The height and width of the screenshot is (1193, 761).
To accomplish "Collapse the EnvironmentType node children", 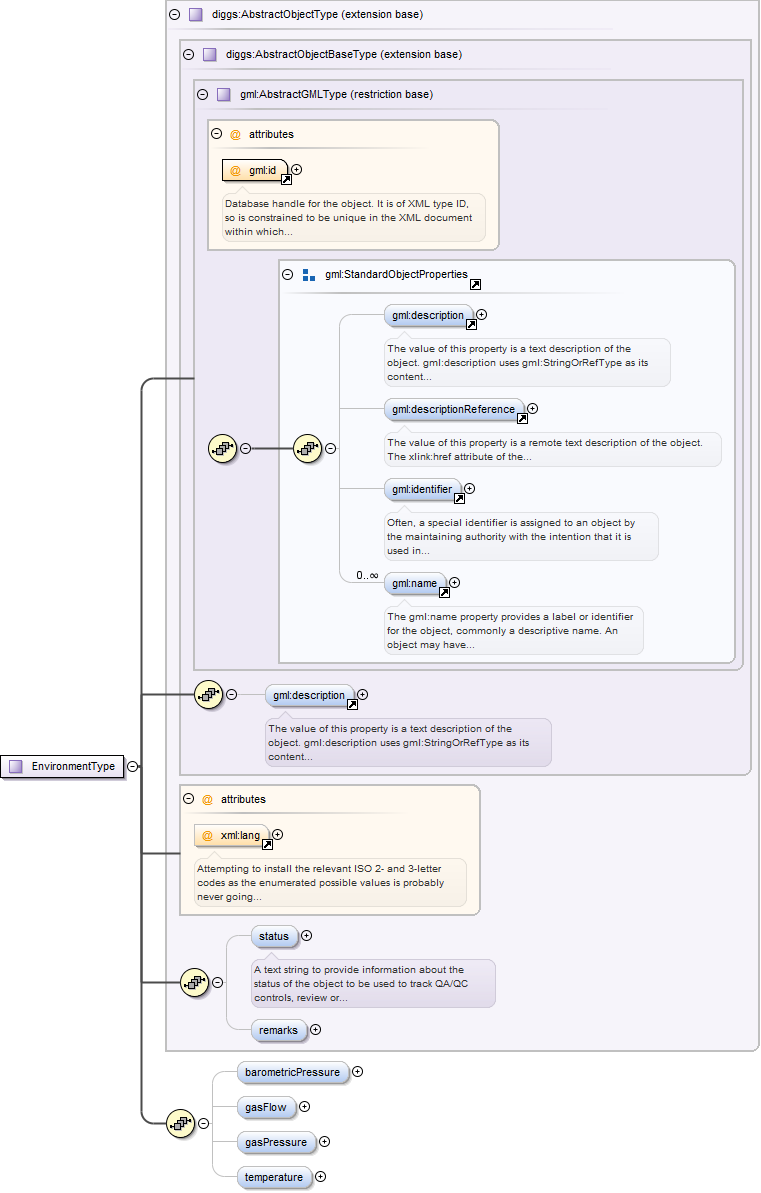I will (133, 767).
